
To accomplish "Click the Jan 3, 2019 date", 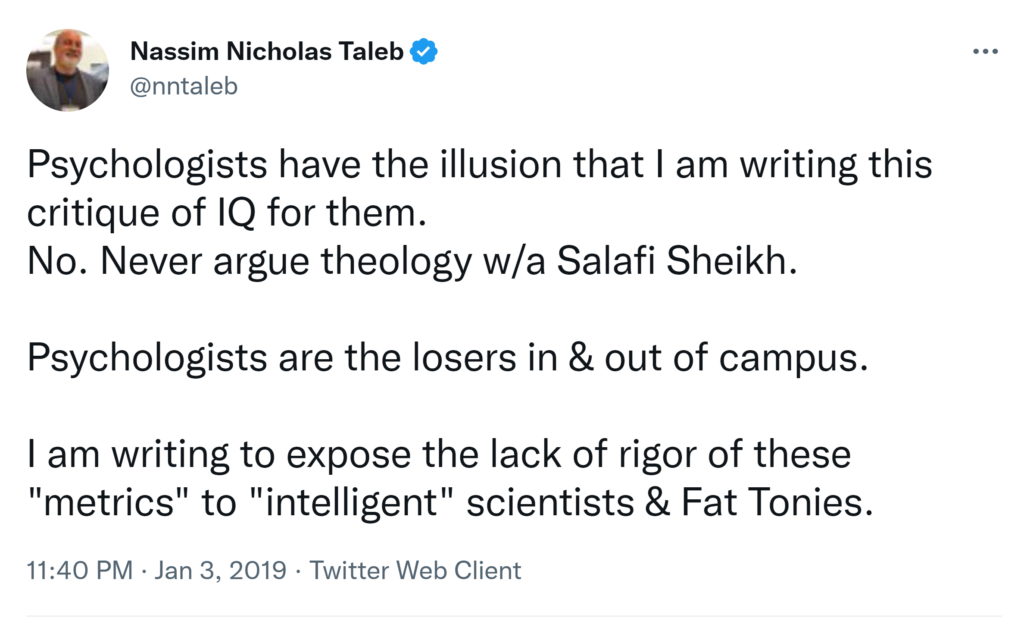I will tap(220, 571).
